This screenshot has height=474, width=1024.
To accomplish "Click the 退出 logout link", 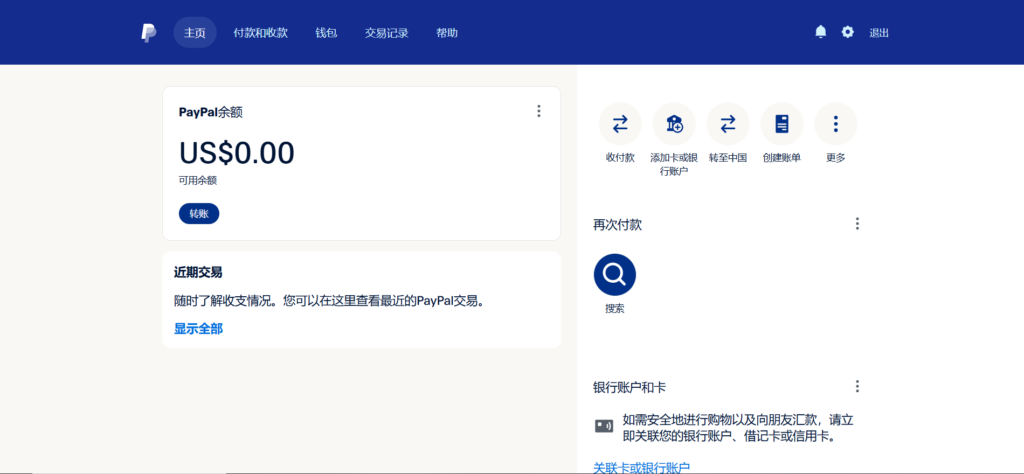I will tap(879, 33).
